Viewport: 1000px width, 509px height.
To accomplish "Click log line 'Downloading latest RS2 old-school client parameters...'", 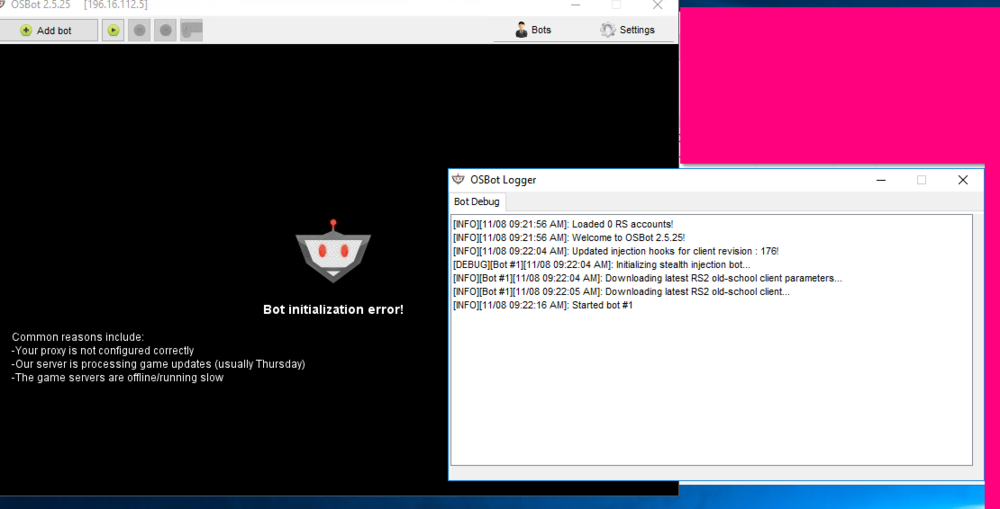I will click(647, 278).
